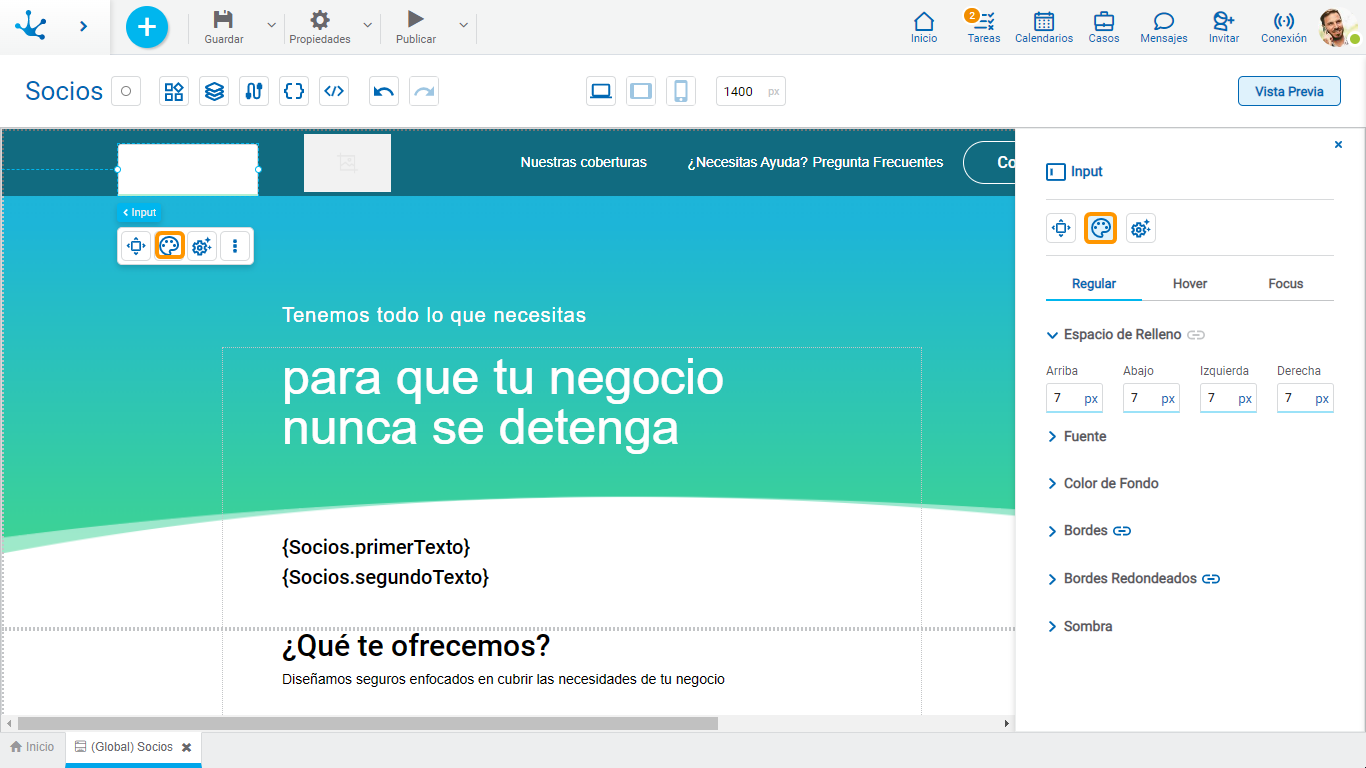Open floating toolbar three-dots more menu
Image resolution: width=1366 pixels, height=768 pixels.
tap(235, 246)
